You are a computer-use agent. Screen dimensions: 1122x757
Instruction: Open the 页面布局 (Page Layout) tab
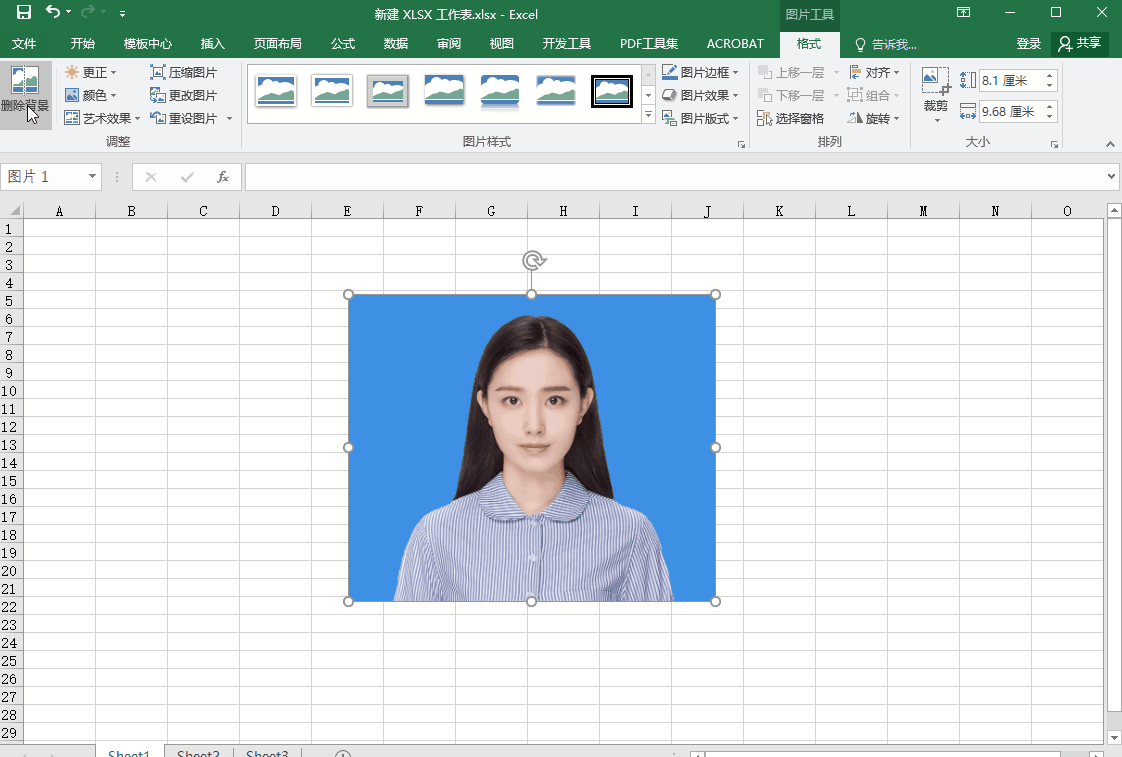[277, 44]
